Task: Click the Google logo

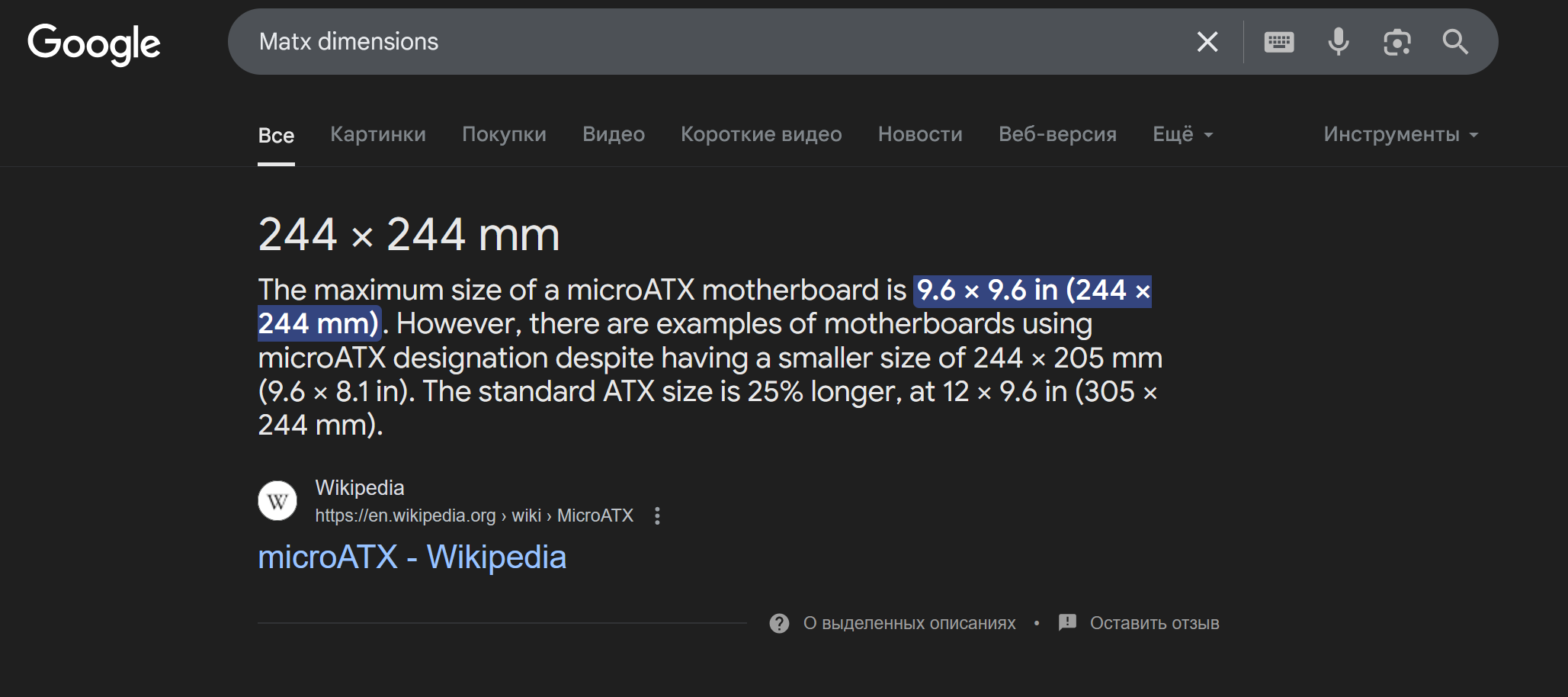Action: [x=94, y=43]
